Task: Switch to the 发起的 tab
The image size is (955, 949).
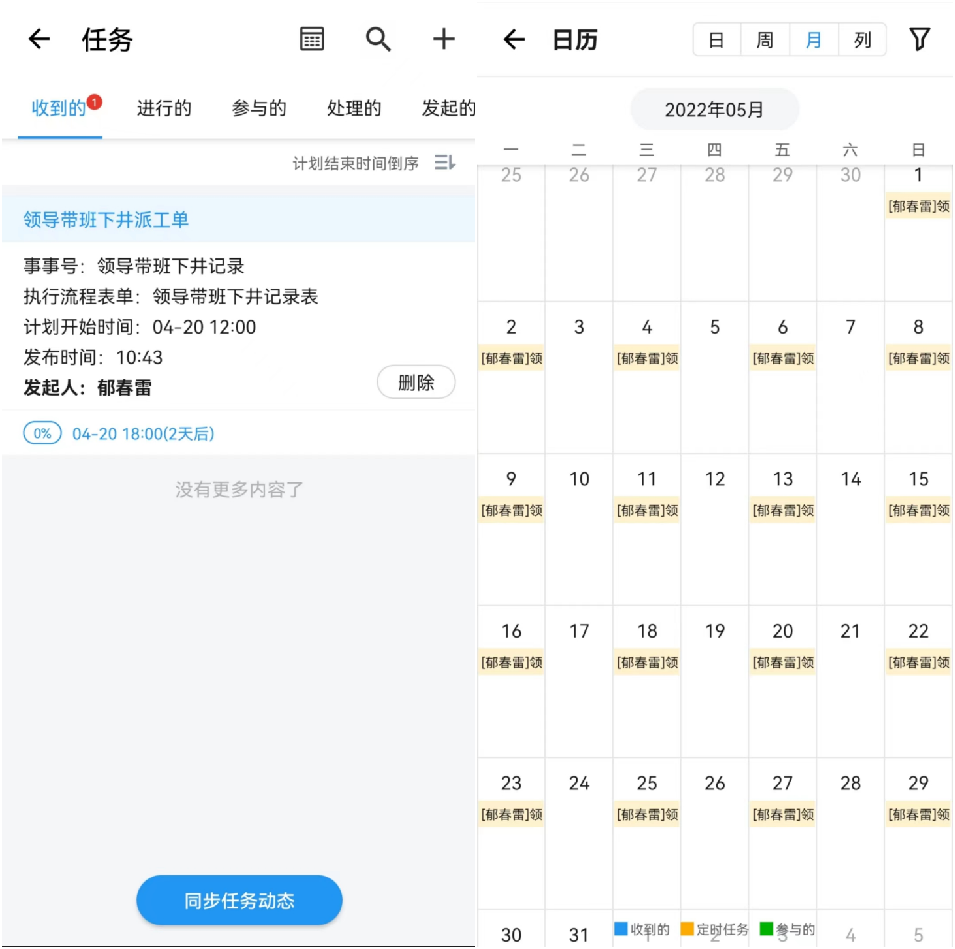Action: [x=448, y=108]
